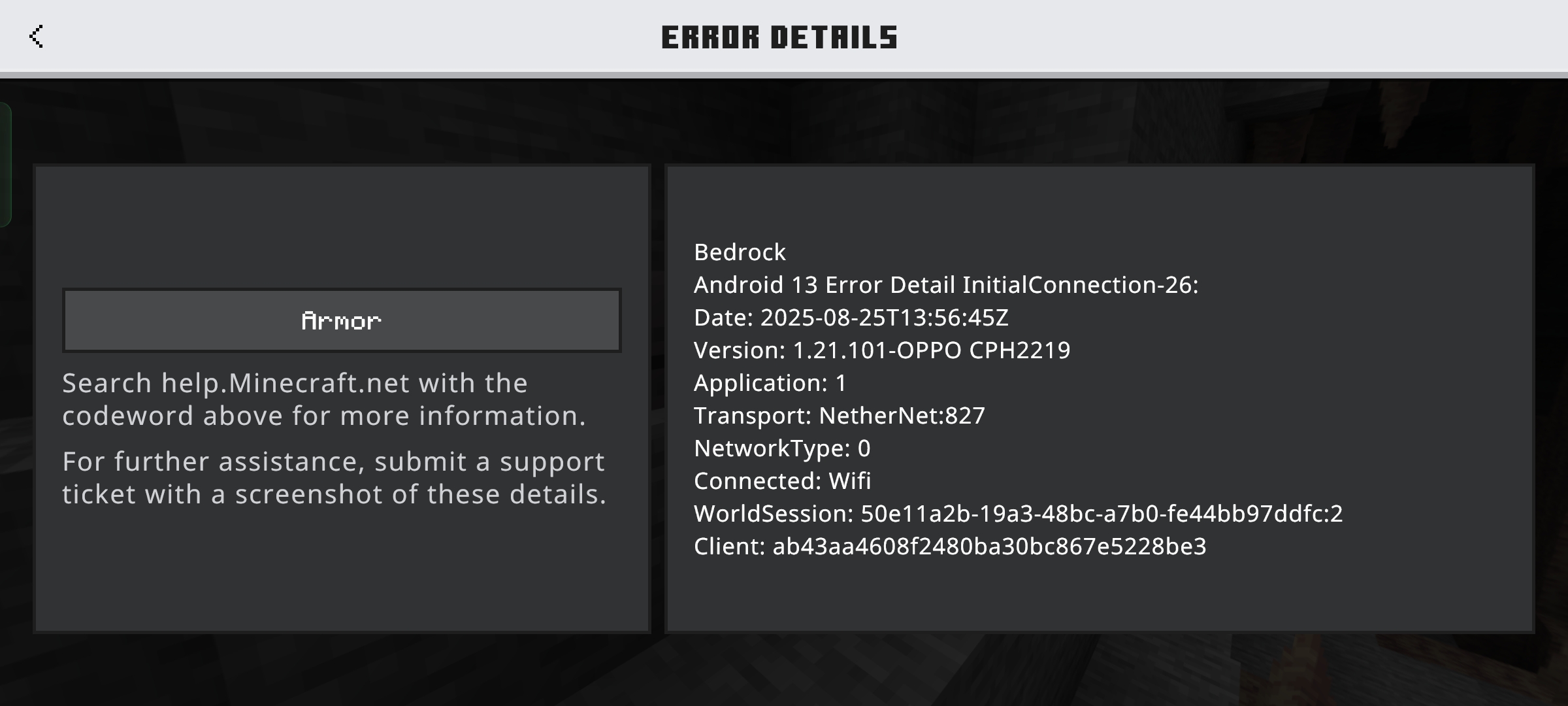The width and height of the screenshot is (1568, 706).
Task: Click the Date timestamp line
Action: pos(851,318)
